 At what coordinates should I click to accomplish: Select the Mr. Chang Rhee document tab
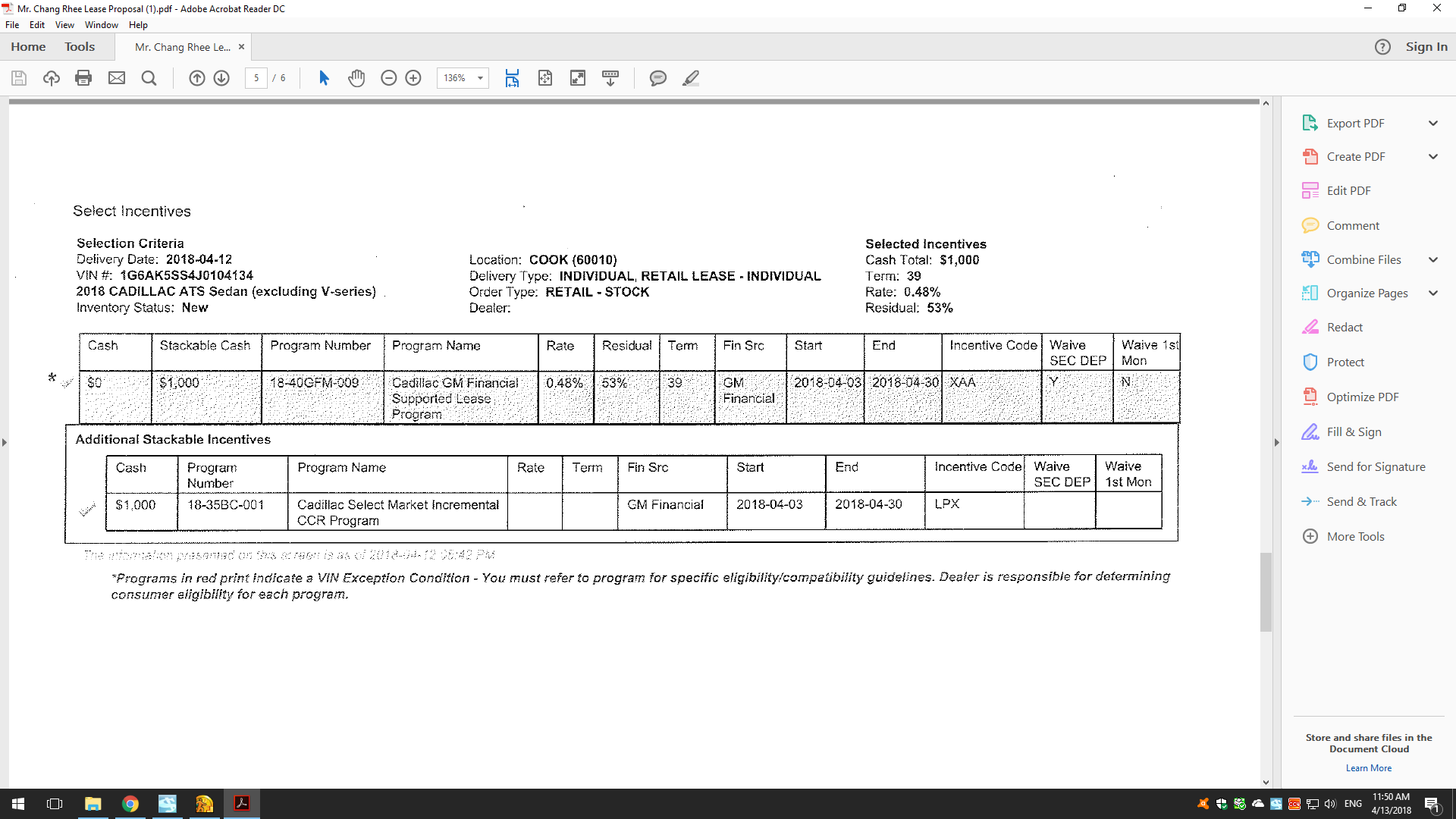click(183, 47)
